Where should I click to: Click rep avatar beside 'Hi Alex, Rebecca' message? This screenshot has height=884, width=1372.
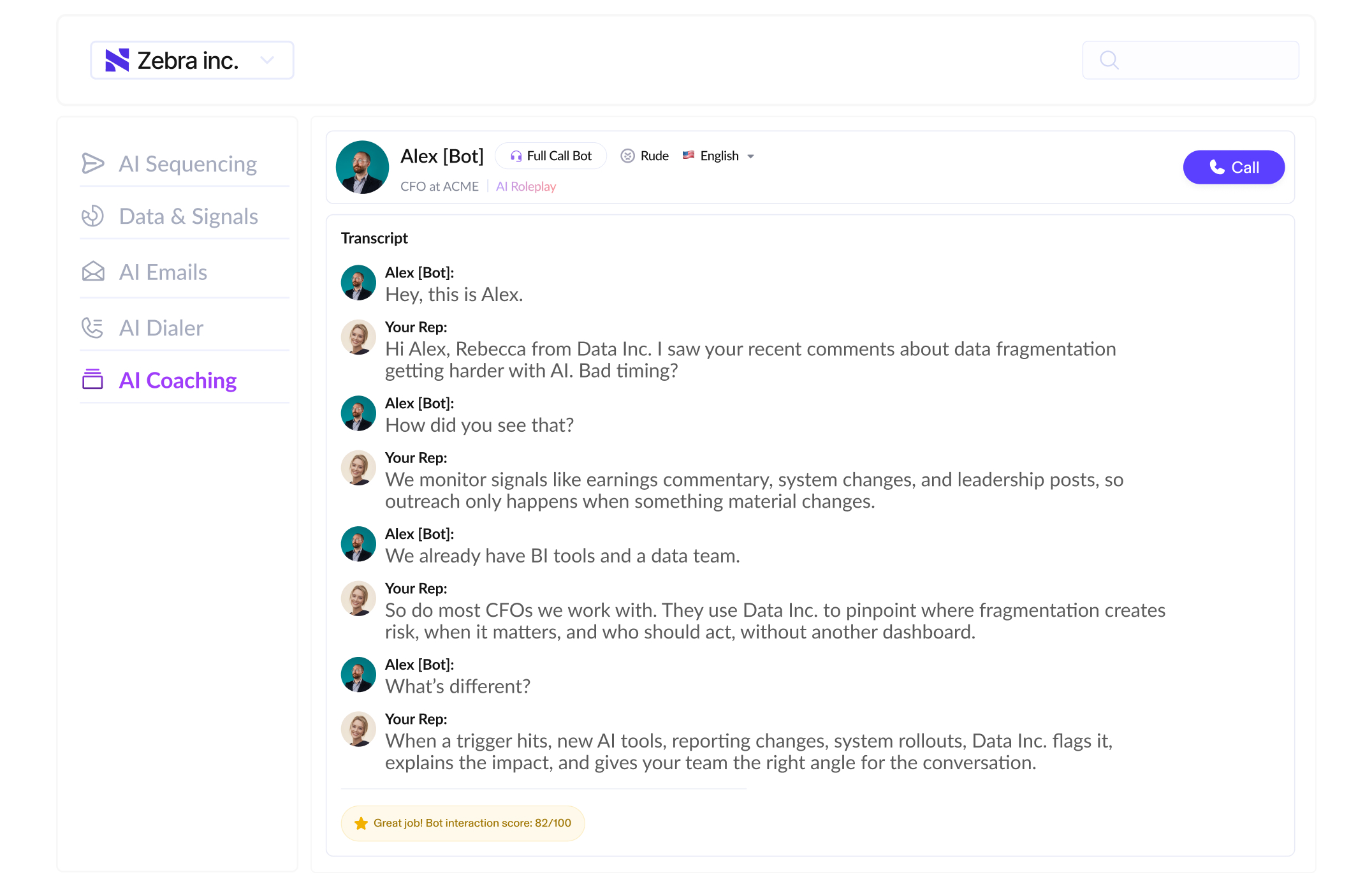[x=358, y=337]
